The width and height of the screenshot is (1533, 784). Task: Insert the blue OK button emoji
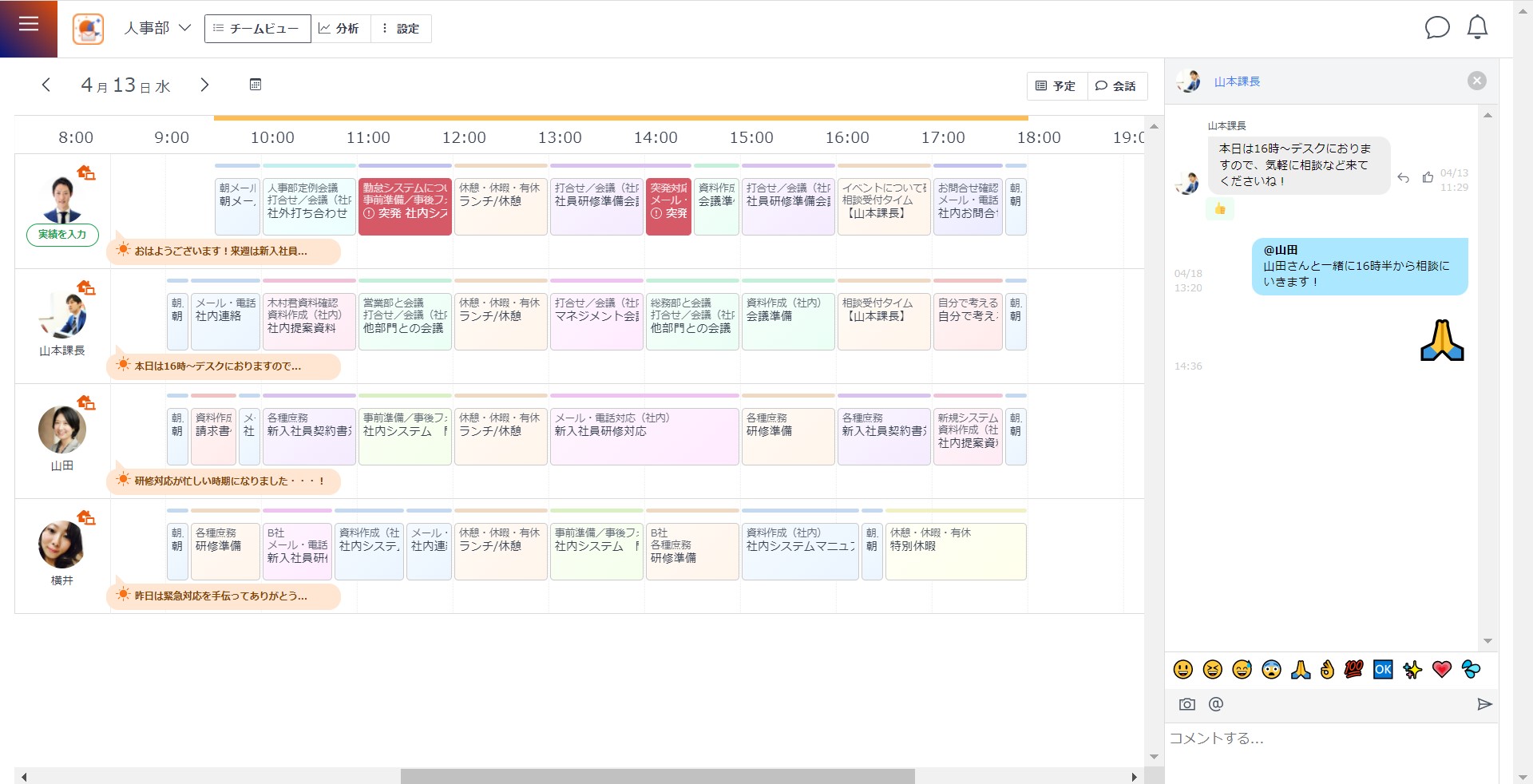(x=1383, y=669)
